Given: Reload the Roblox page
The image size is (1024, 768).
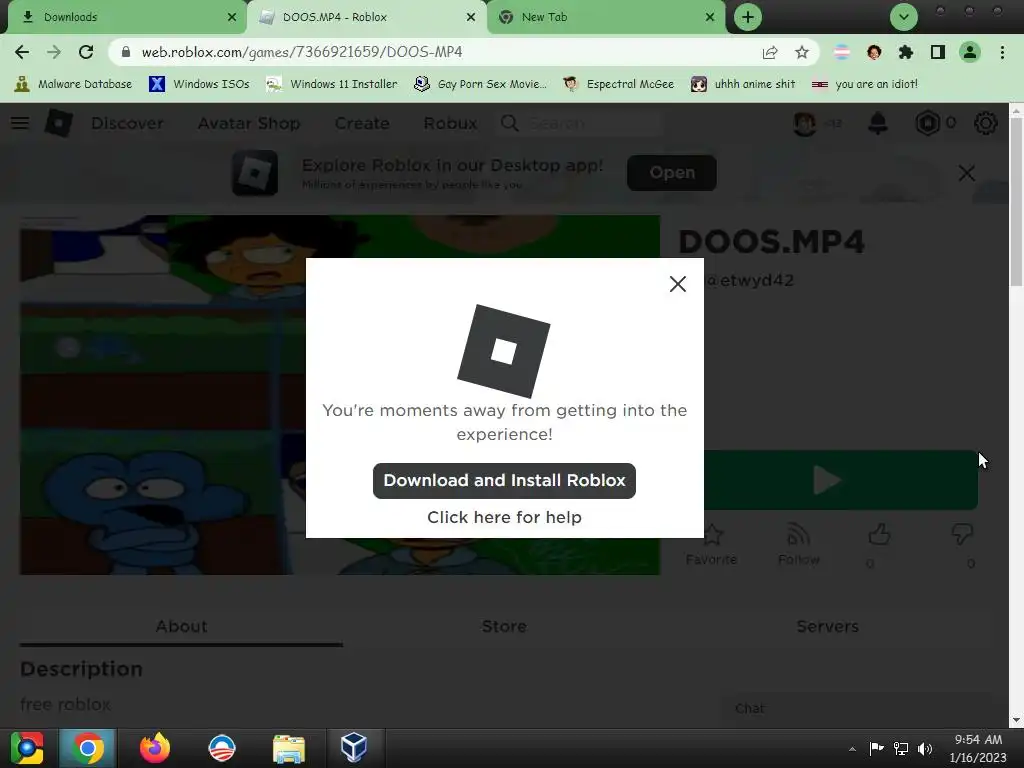Looking at the screenshot, I should [86, 52].
